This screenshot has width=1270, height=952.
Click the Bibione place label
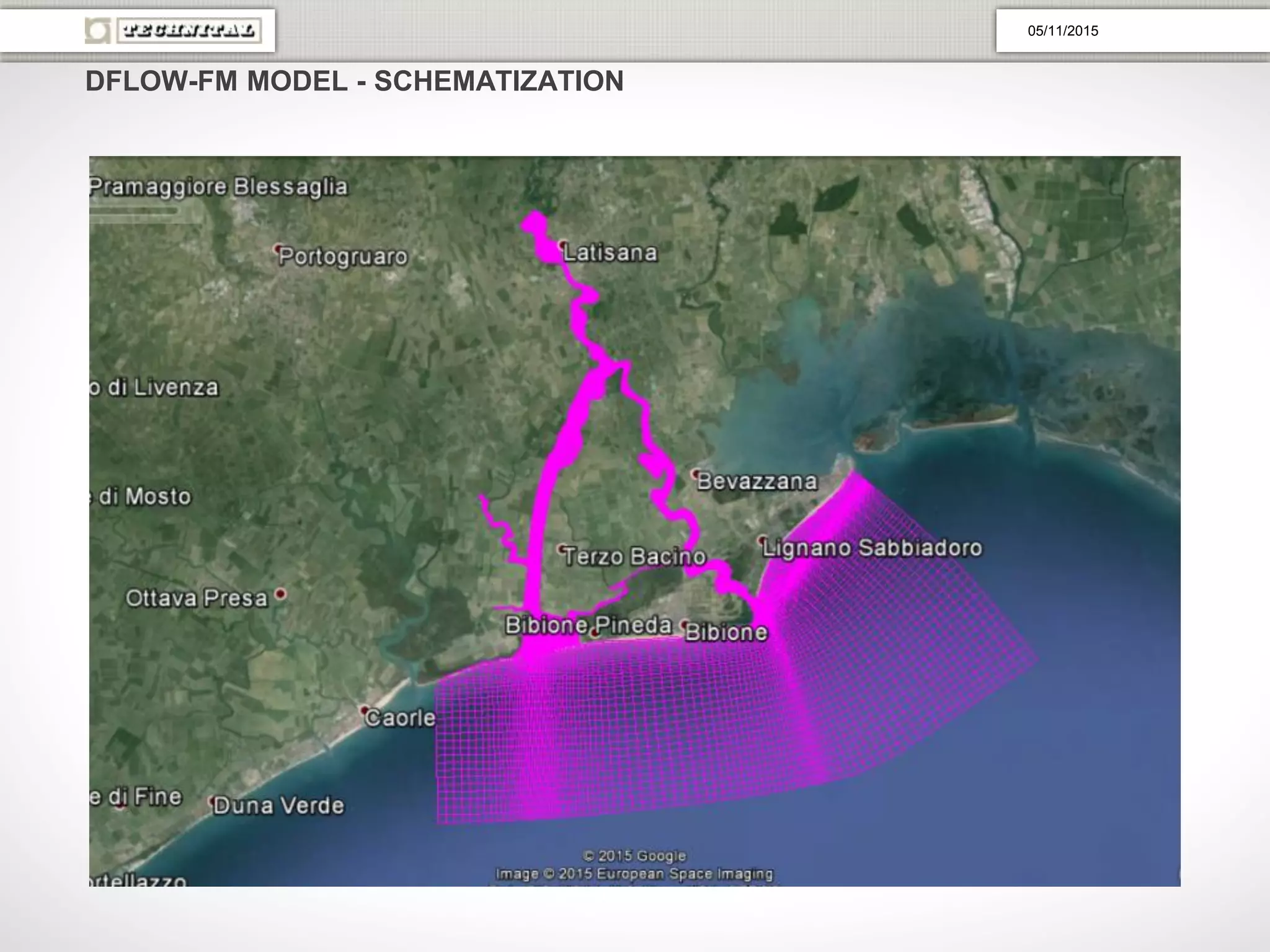point(726,633)
